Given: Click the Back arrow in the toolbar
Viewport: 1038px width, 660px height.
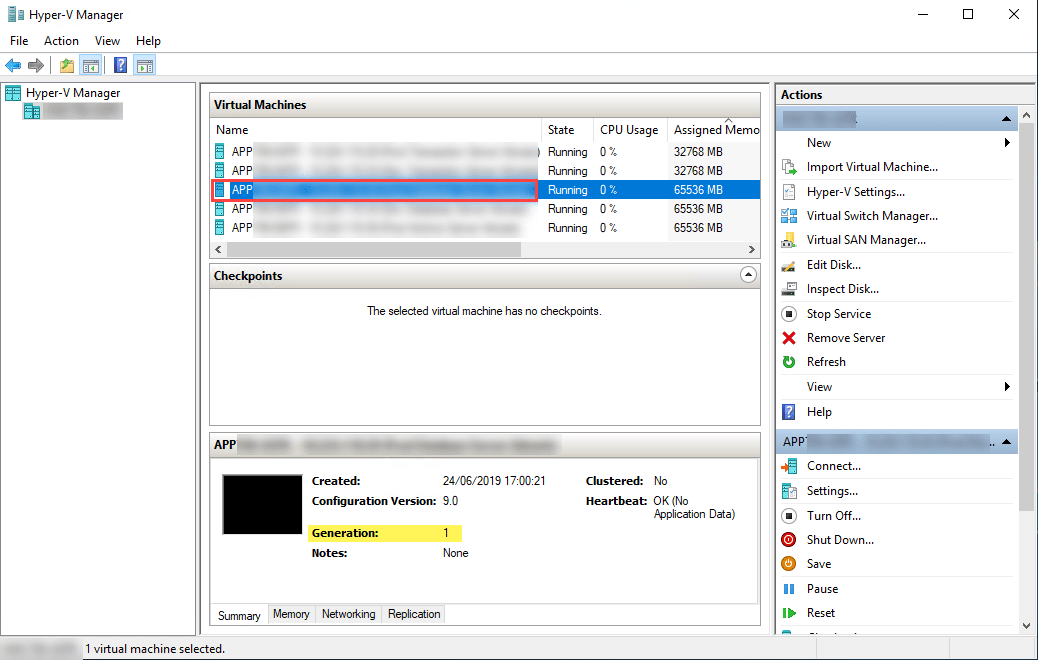Looking at the screenshot, I should (x=13, y=66).
